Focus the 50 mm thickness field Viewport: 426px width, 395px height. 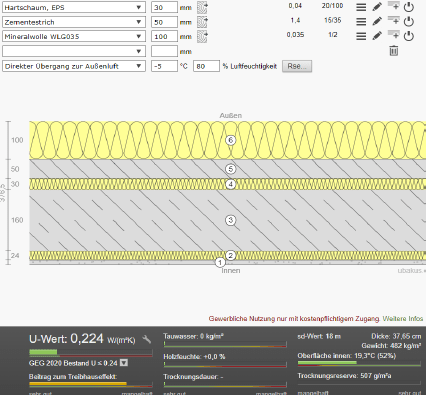(x=164, y=22)
